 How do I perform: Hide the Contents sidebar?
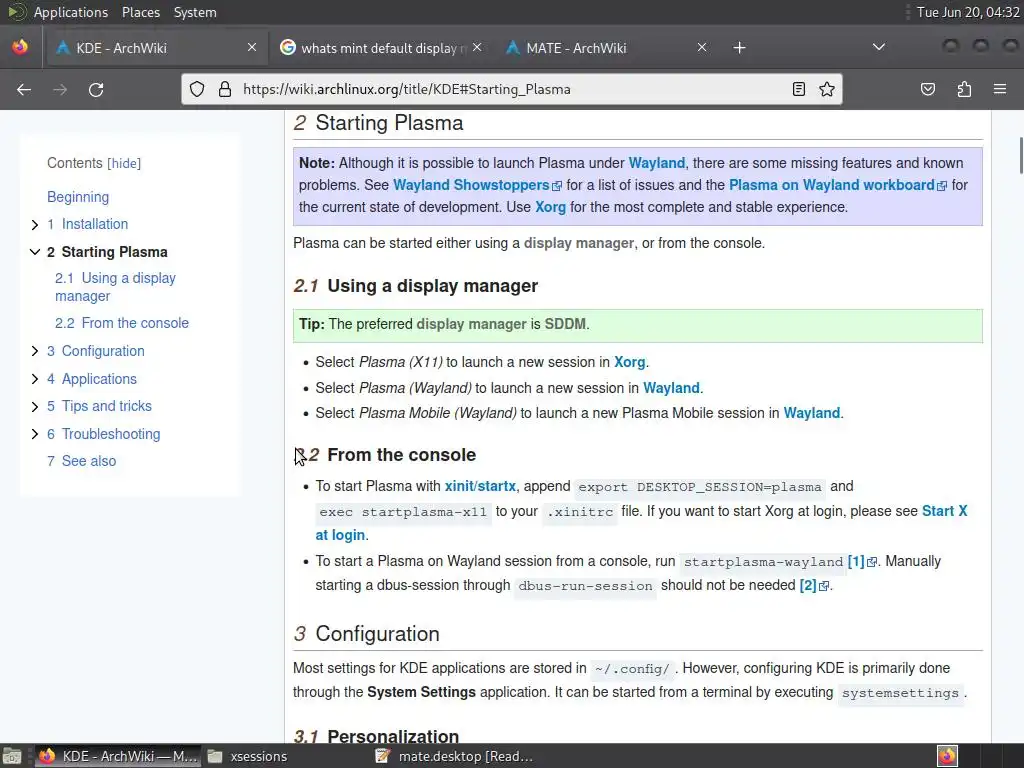[x=124, y=163]
